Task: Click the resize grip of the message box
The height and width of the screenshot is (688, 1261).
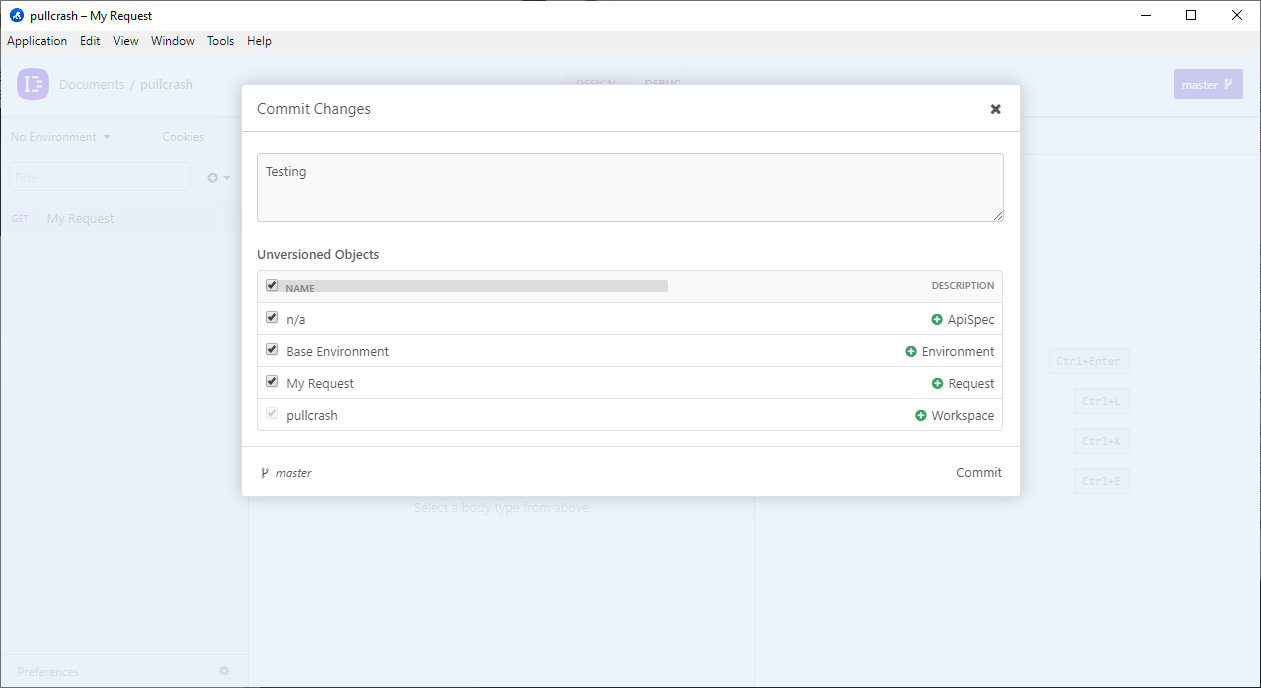Action: tap(998, 216)
